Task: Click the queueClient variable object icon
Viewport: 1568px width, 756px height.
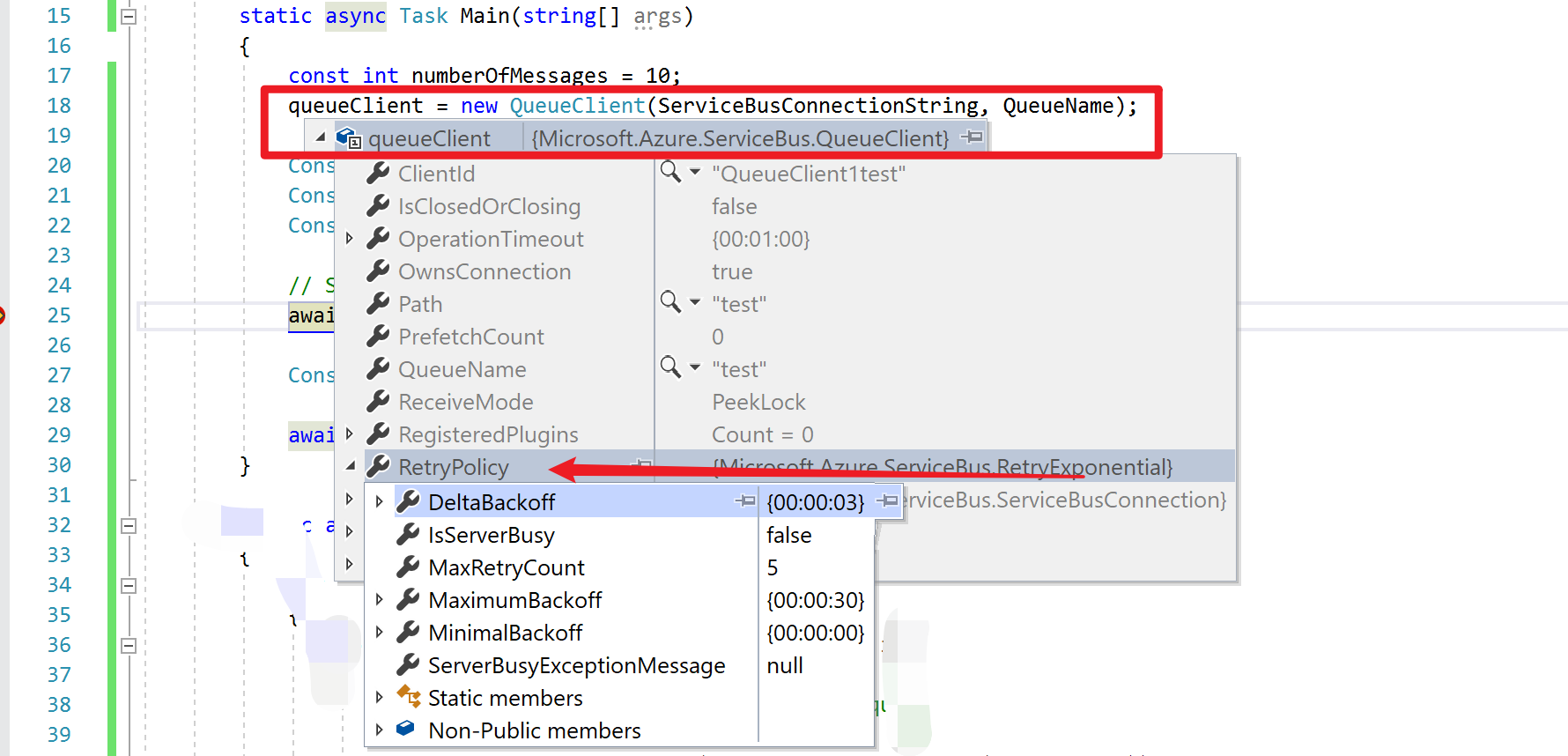Action: 349,138
